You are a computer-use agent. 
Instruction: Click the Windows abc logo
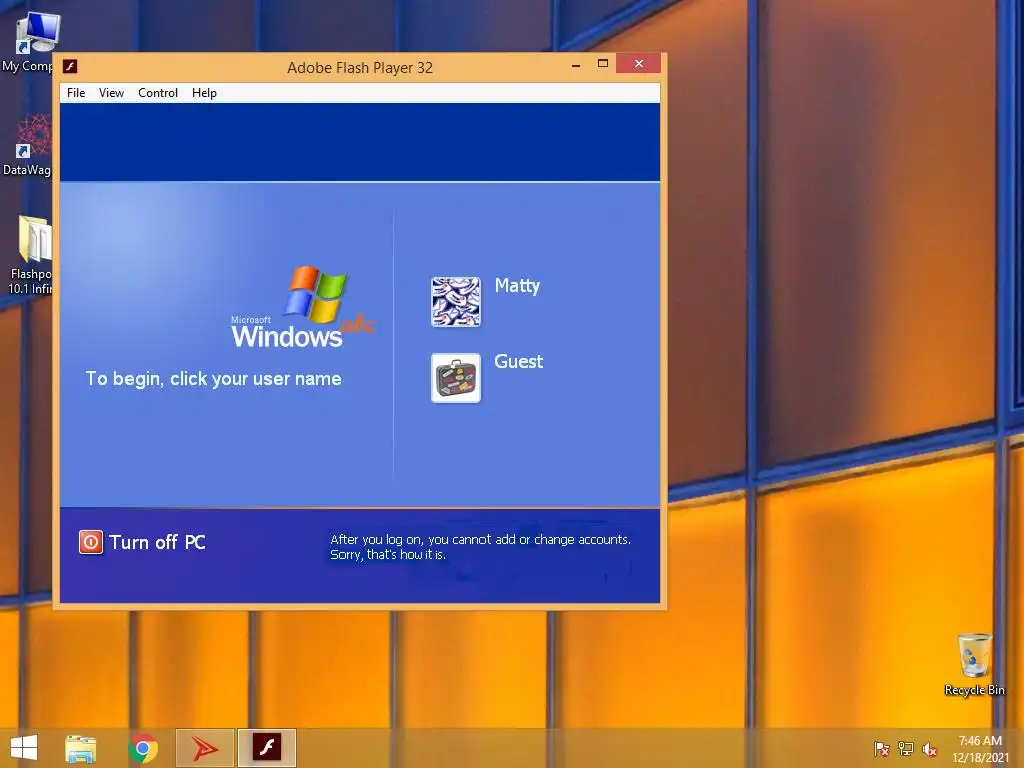302,306
